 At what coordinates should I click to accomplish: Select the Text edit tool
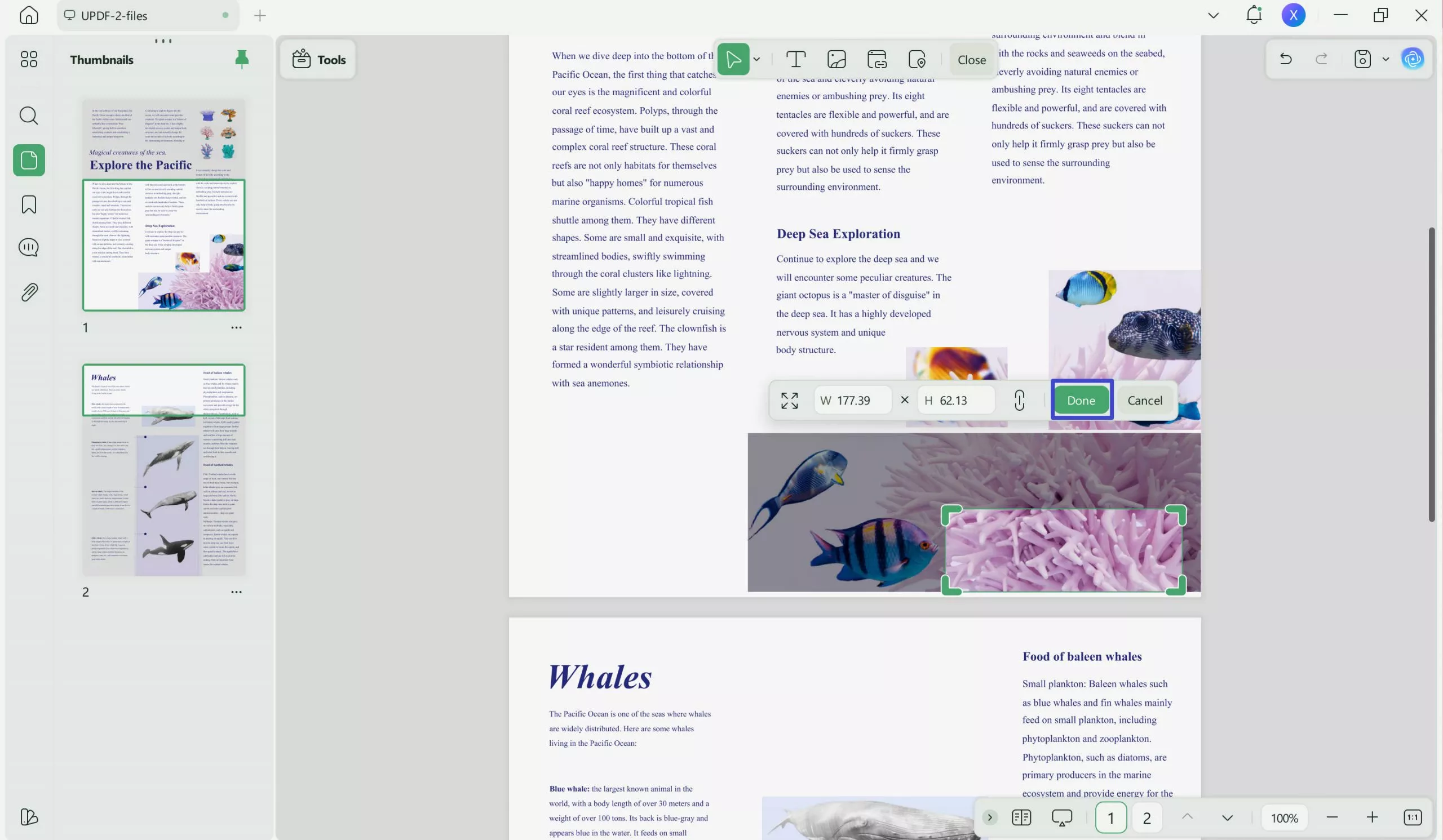(795, 60)
